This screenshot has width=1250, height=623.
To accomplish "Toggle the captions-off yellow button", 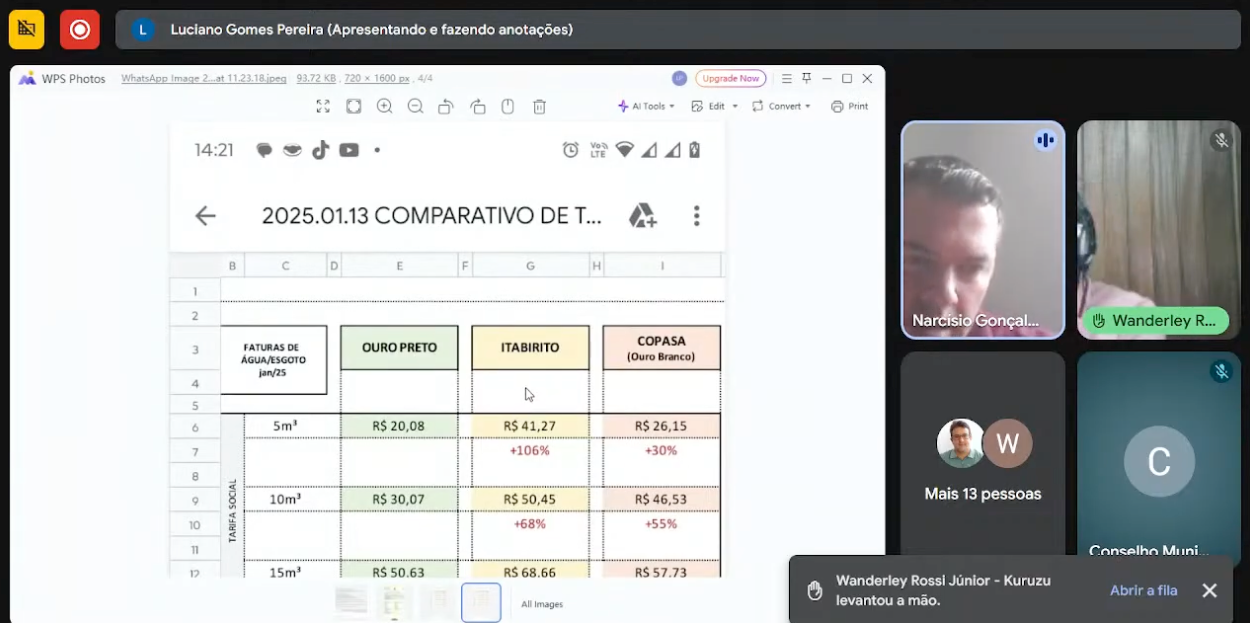I will click(27, 30).
